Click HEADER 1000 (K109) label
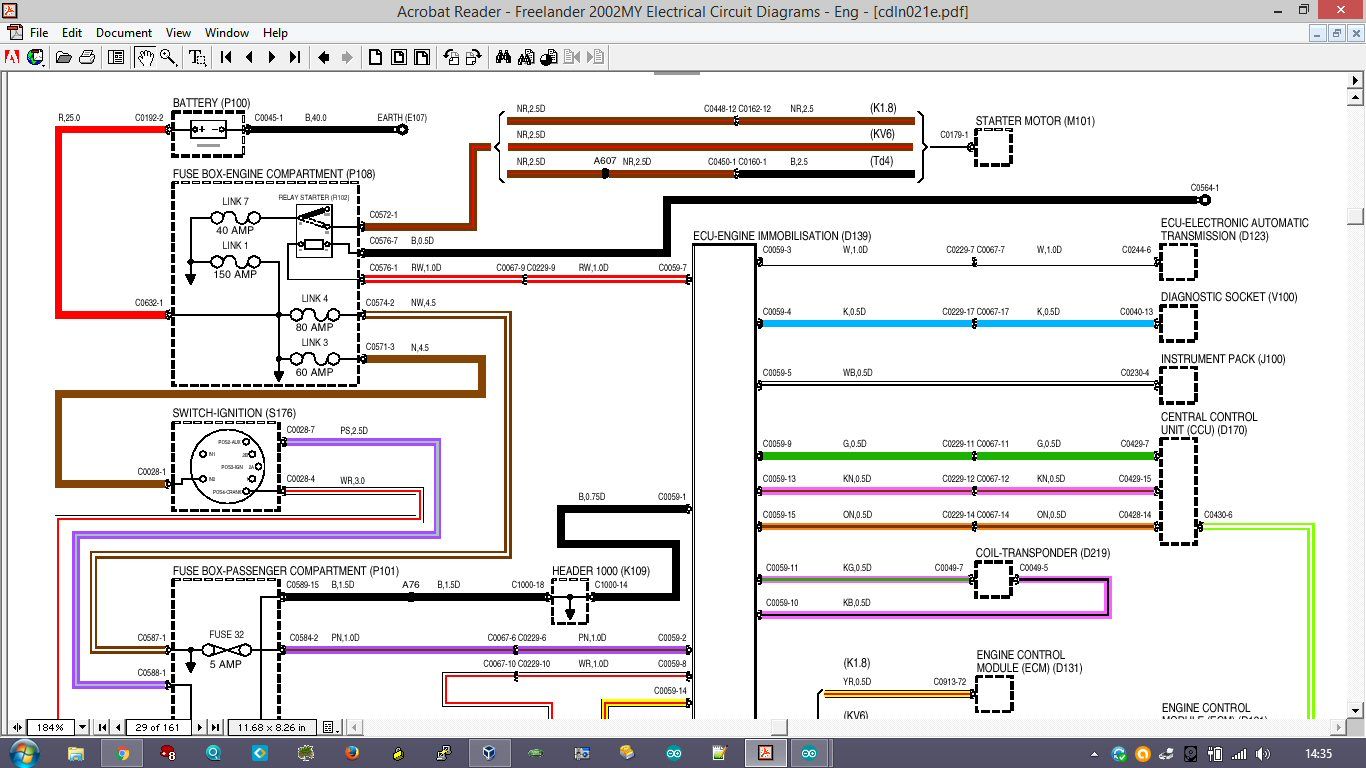The width and height of the screenshot is (1366, 768). click(x=601, y=571)
